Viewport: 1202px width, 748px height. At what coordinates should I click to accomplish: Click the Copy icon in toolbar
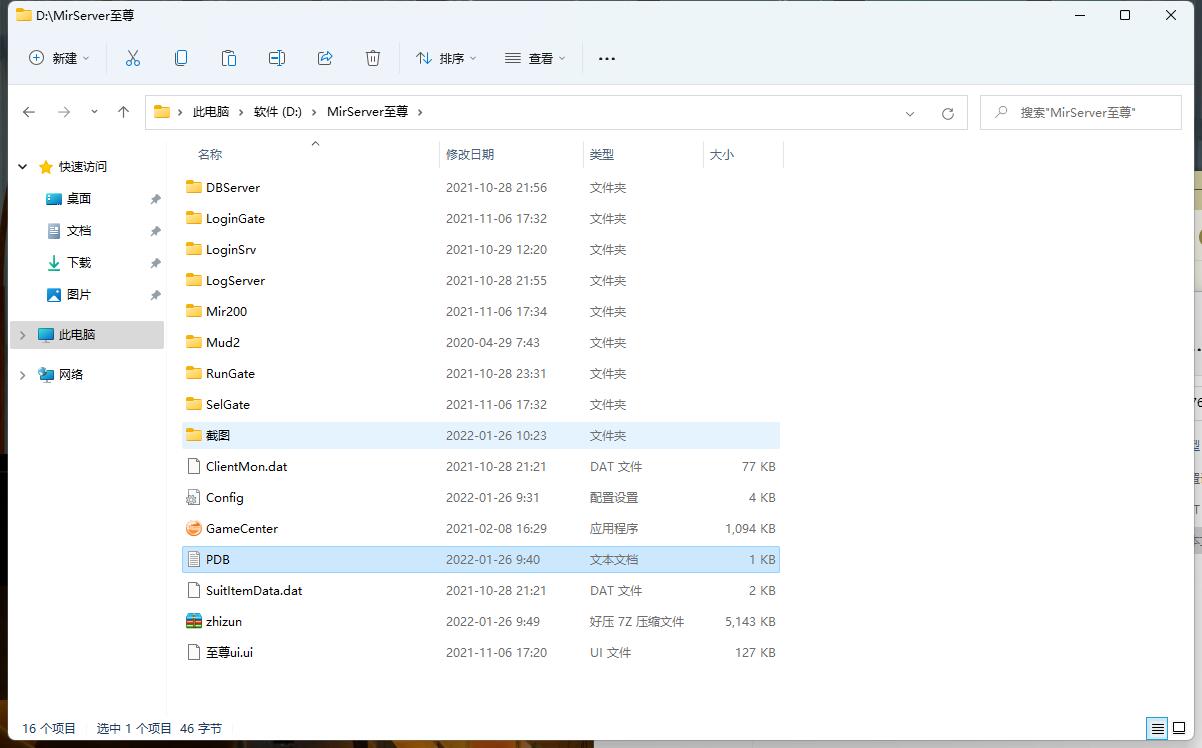181,58
